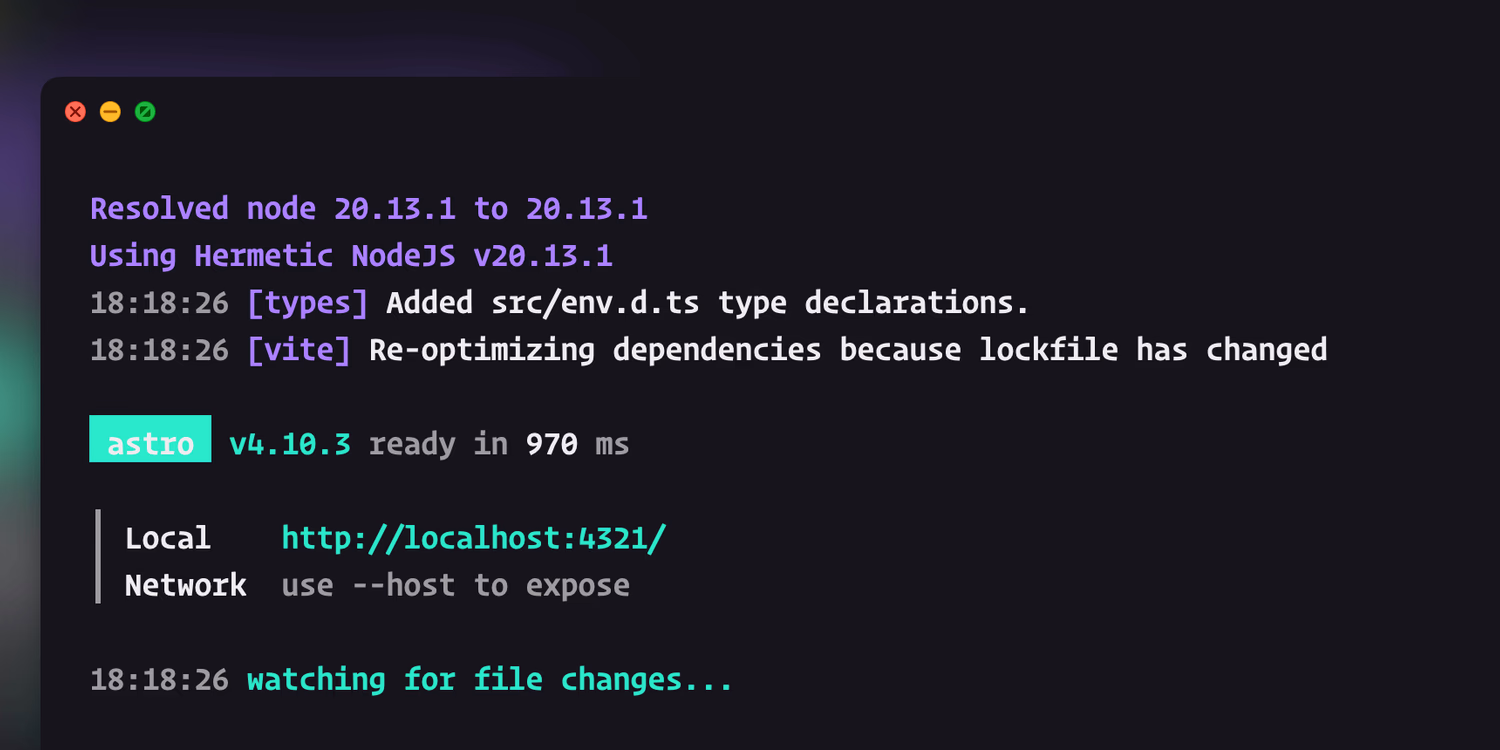The height and width of the screenshot is (750, 1500).
Task: Click the Local label
Action: (x=168, y=538)
